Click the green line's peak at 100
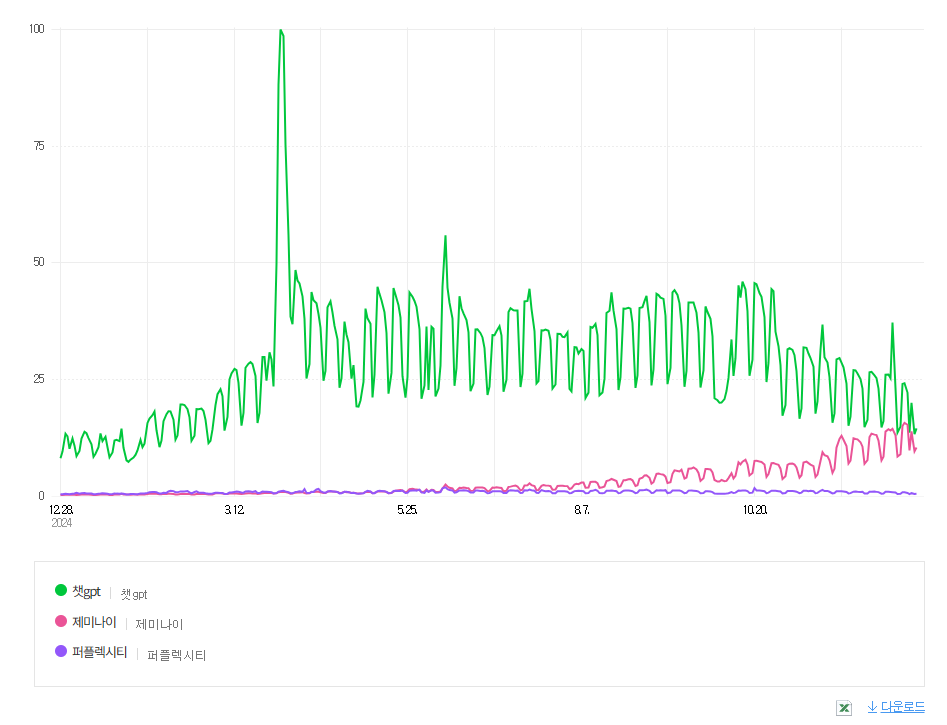 click(281, 30)
